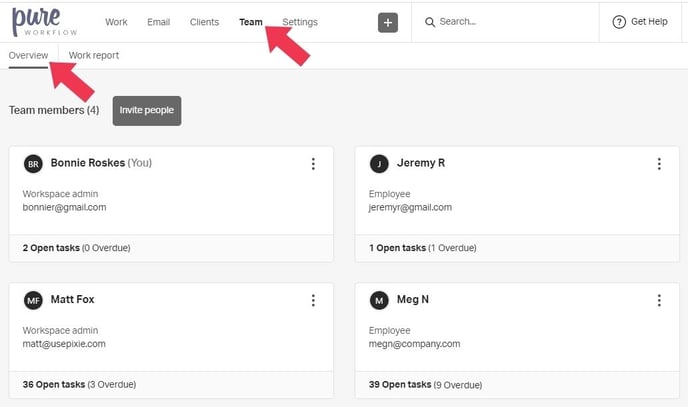Click the search magnifier icon
688x407 pixels.
[x=429, y=22]
